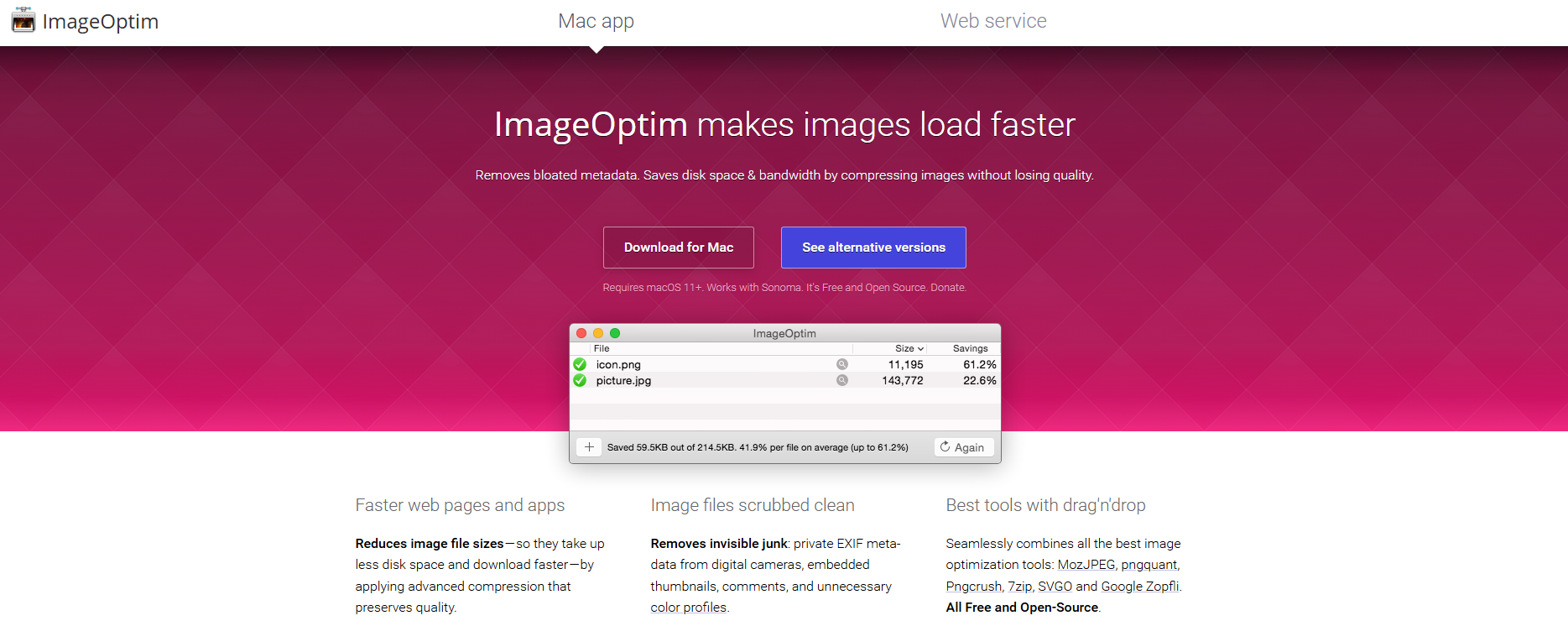Open the SVGO link
The height and width of the screenshot is (626, 1568).
click(1055, 587)
